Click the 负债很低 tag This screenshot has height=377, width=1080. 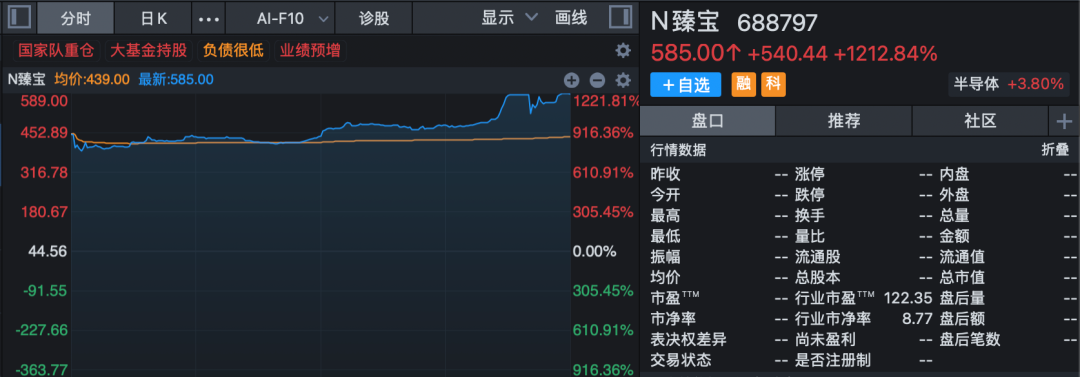click(233, 50)
